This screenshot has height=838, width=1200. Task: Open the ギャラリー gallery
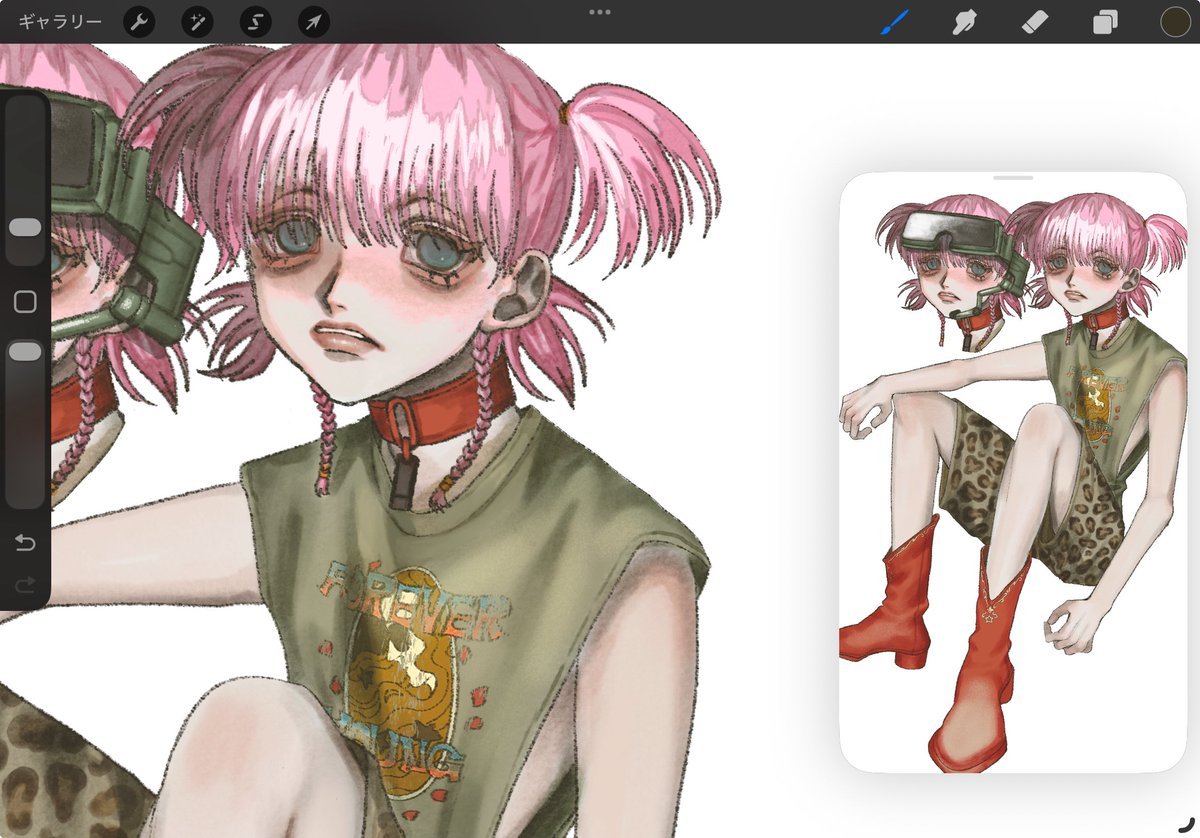(60, 21)
